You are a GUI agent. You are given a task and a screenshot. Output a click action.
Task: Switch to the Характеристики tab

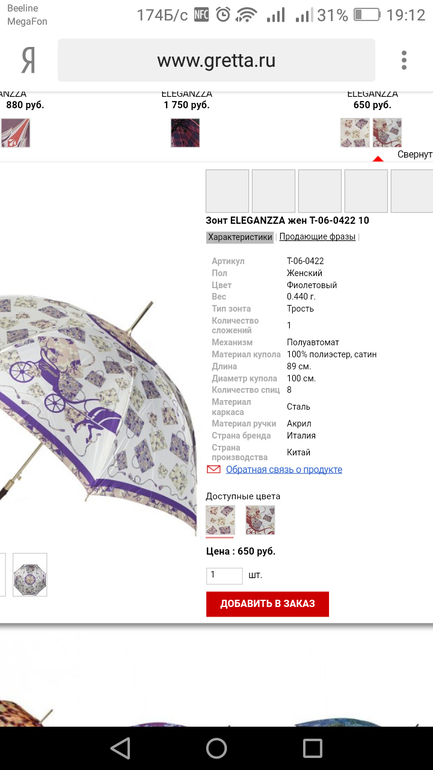pyautogui.click(x=240, y=237)
